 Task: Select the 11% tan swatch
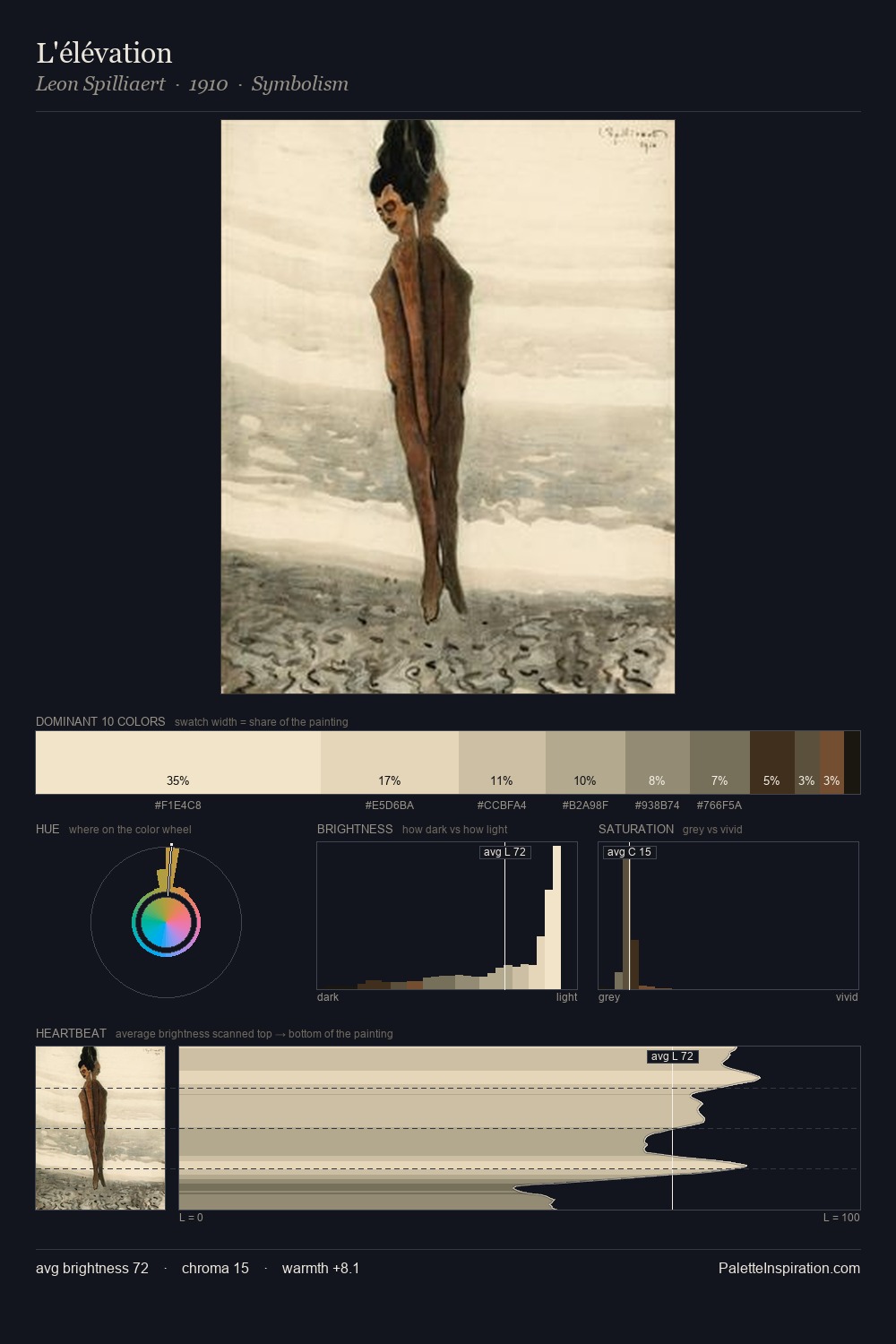tap(502, 762)
